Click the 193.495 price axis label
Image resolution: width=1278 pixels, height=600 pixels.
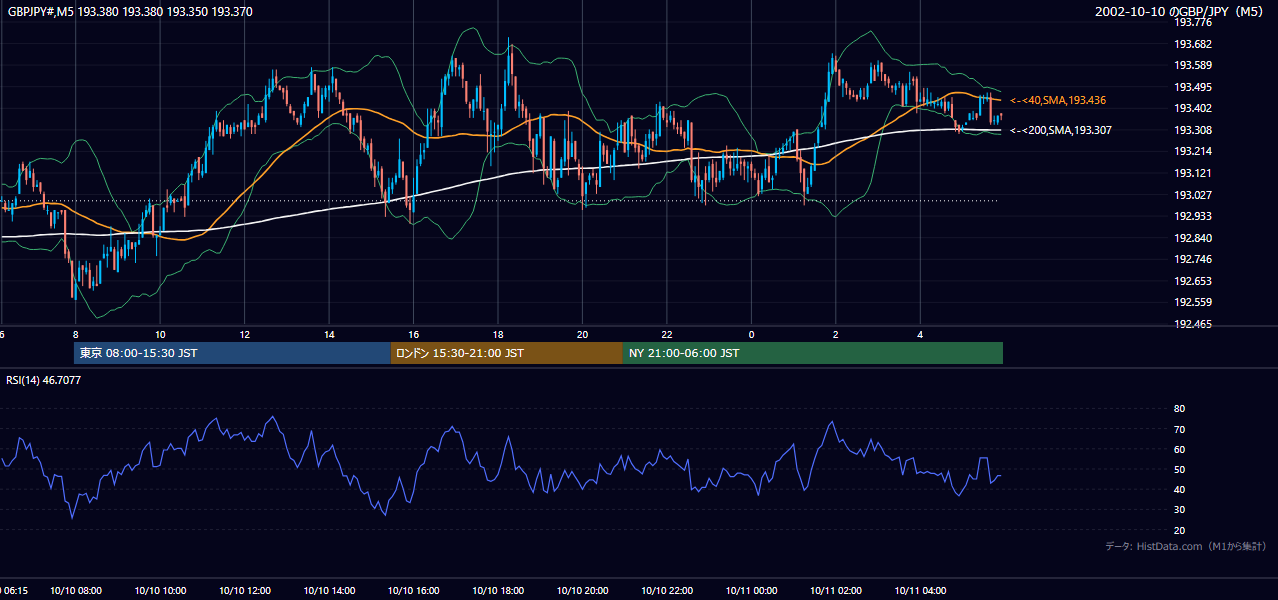point(1193,87)
